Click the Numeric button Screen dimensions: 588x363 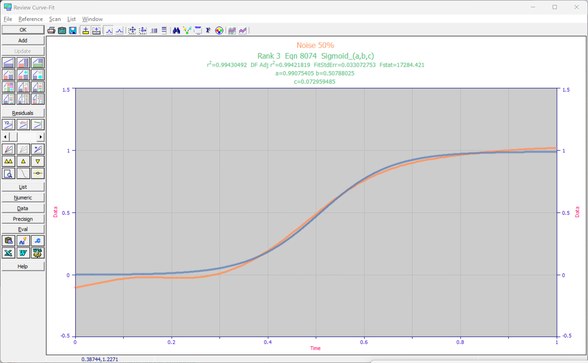(23, 198)
